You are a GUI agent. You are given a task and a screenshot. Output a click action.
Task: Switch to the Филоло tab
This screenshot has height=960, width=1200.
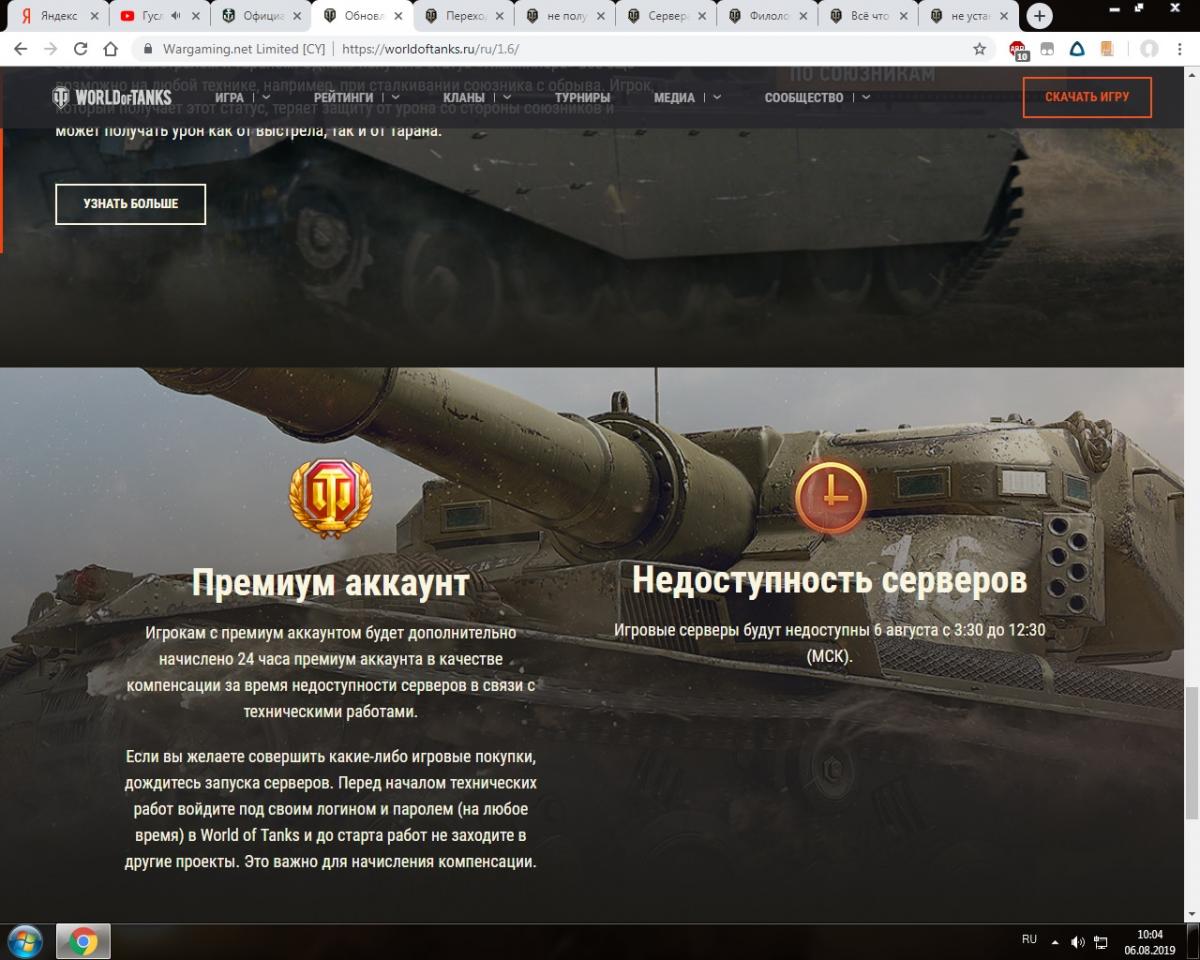(x=768, y=16)
